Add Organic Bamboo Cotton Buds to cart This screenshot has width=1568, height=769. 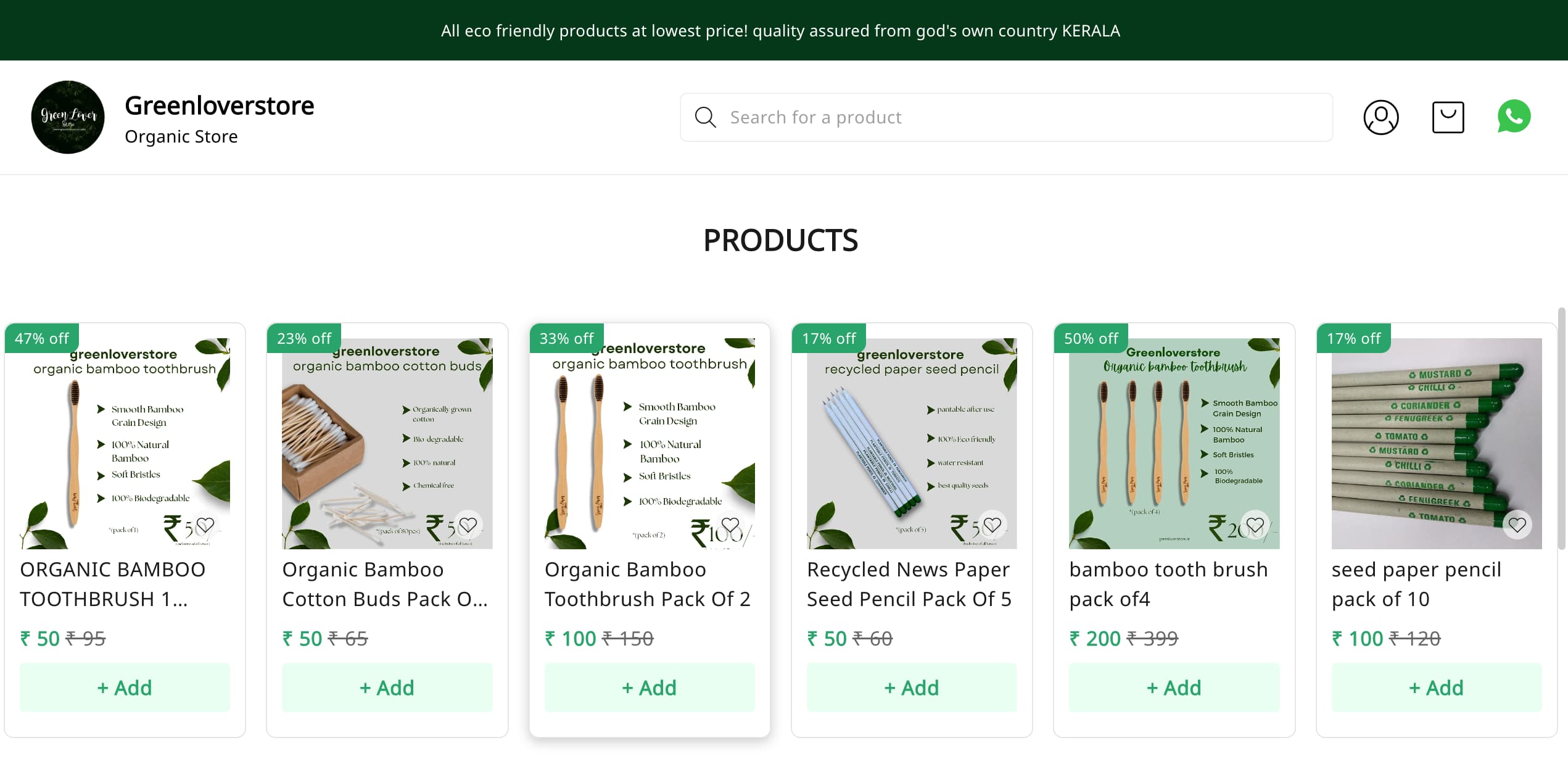[387, 688]
